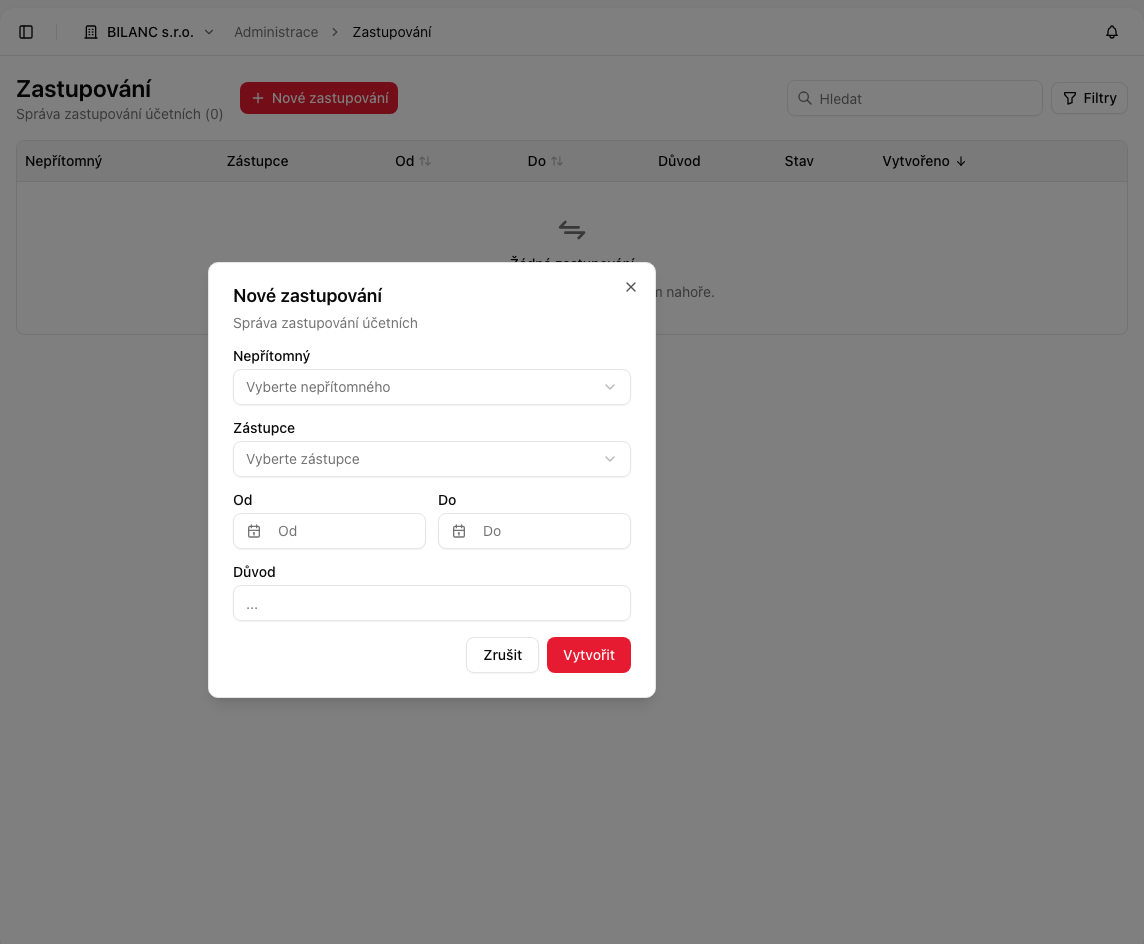The height and width of the screenshot is (944, 1144).
Task: Click calendar icon in Od field
Action: coord(254,531)
